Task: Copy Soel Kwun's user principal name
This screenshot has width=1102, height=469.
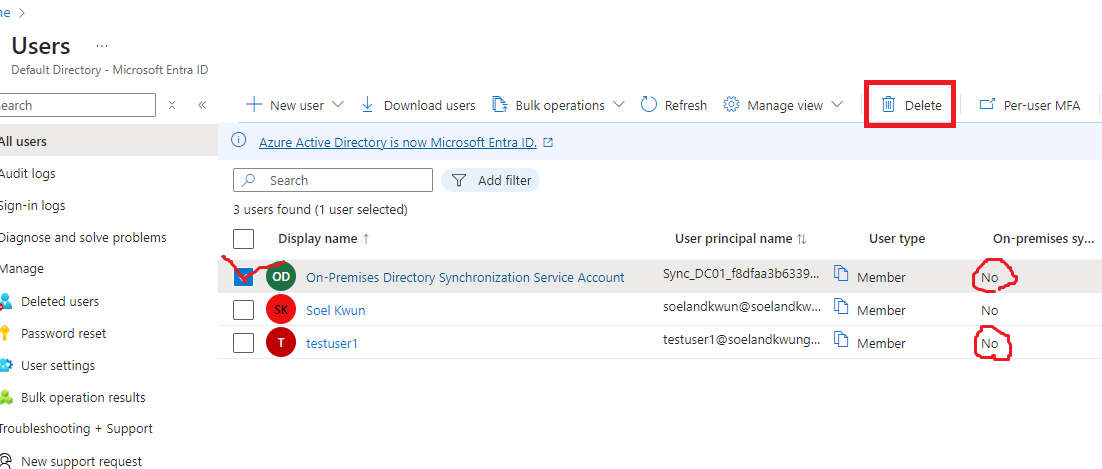Action: (842, 309)
